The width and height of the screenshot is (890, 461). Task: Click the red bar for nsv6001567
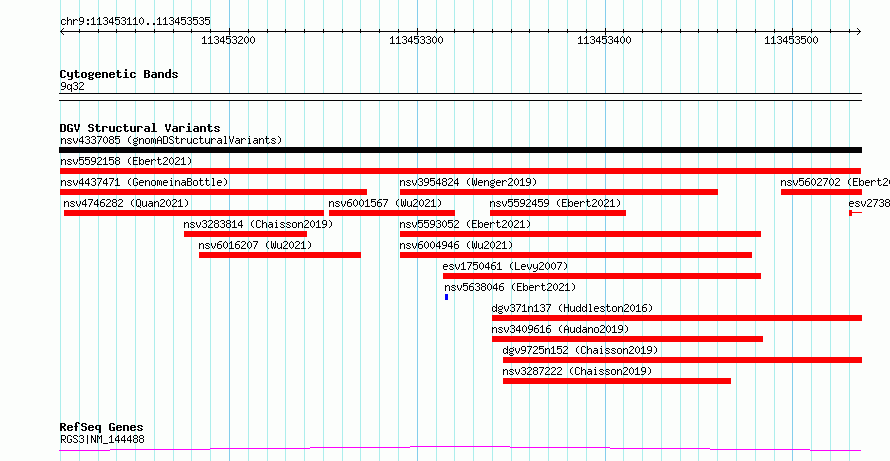click(392, 213)
